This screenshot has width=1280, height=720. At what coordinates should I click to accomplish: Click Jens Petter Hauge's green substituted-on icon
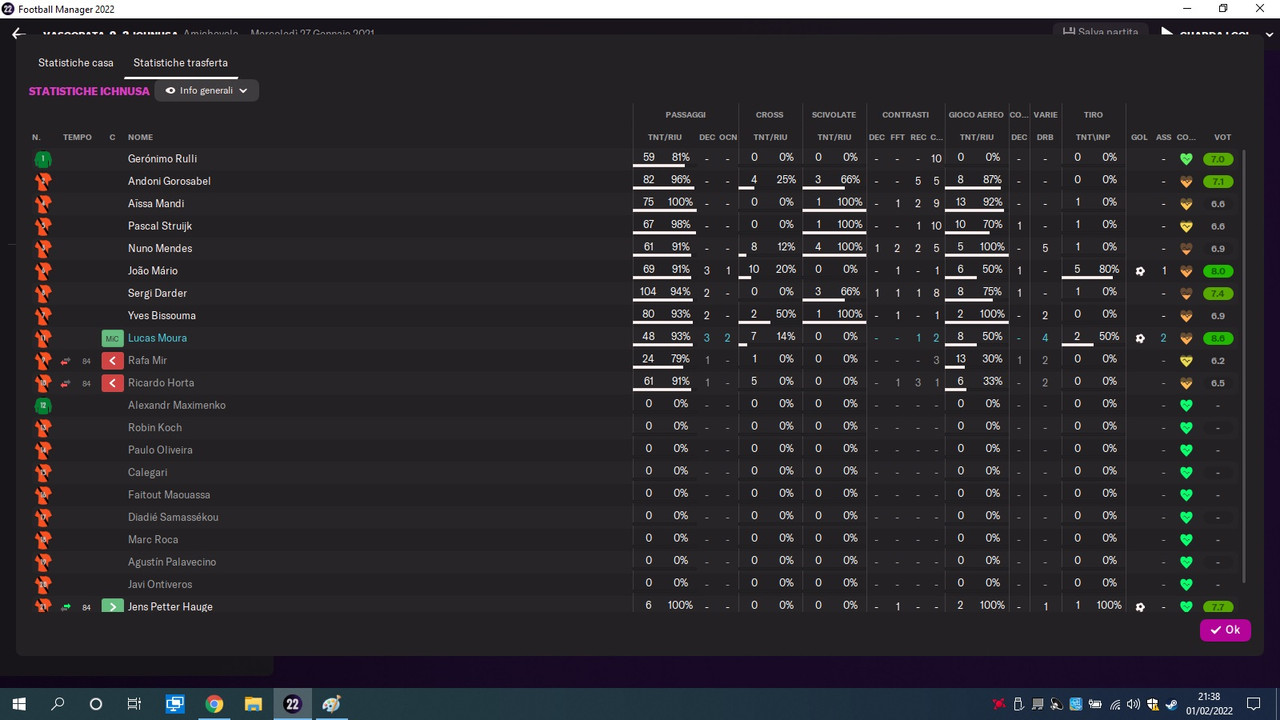pyautogui.click(x=112, y=607)
